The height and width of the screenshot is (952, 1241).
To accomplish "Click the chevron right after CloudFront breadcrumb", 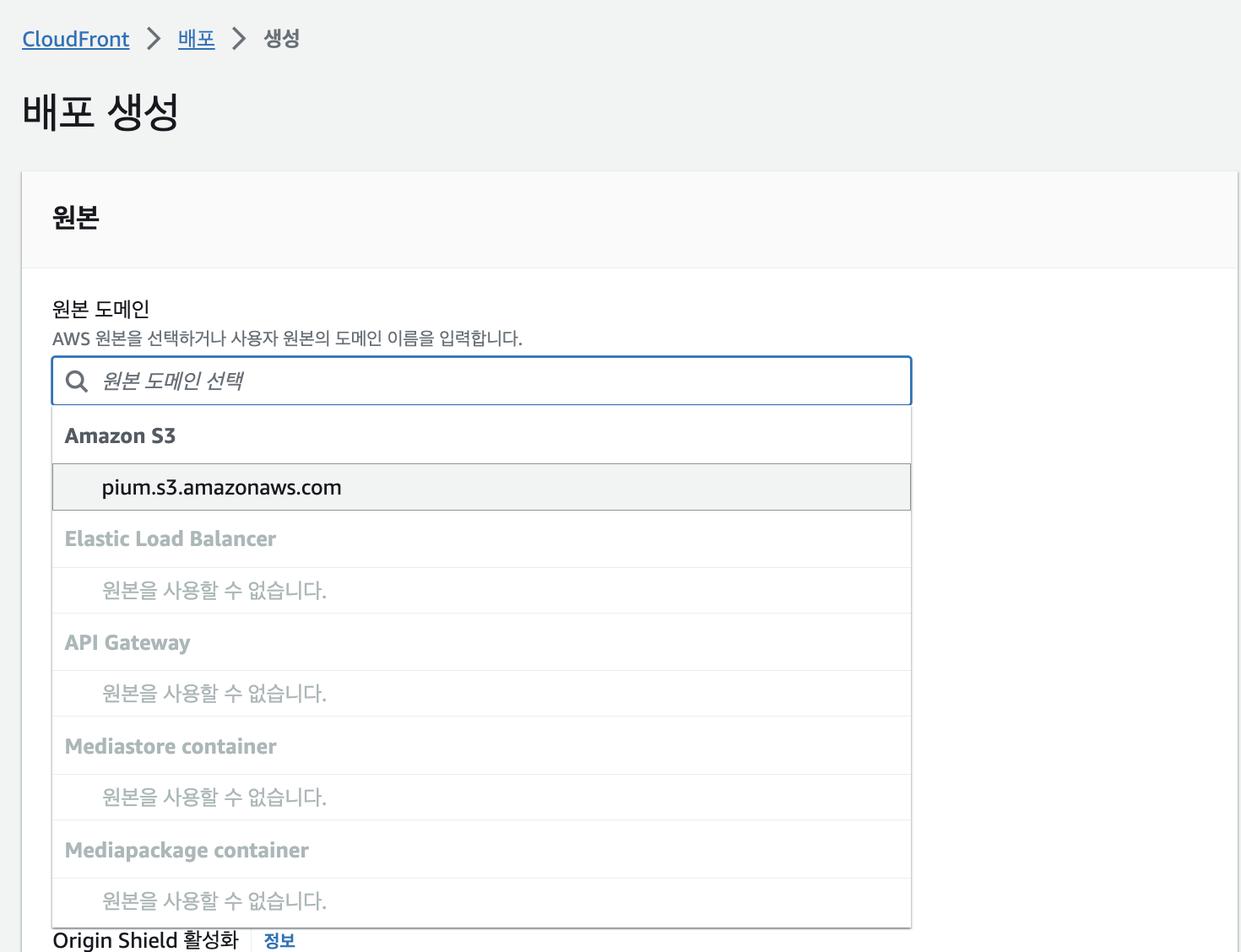I will click(154, 39).
